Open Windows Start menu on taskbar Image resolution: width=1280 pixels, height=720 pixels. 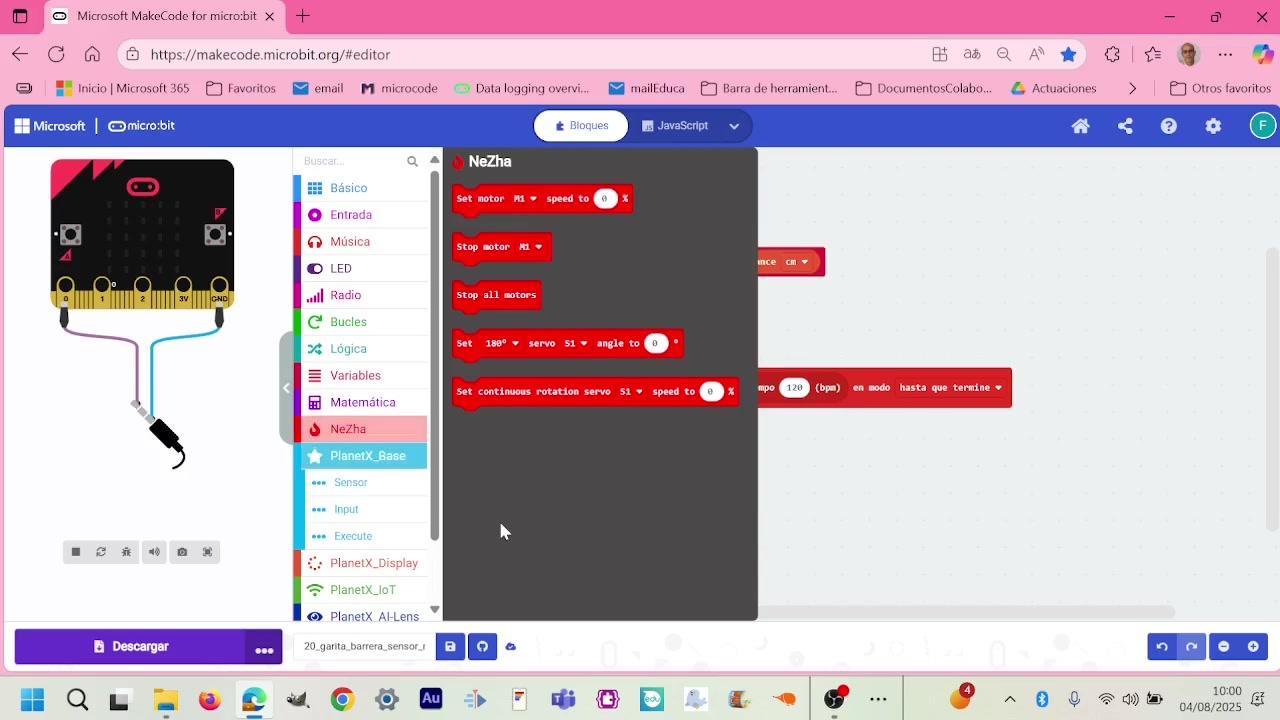coord(32,700)
